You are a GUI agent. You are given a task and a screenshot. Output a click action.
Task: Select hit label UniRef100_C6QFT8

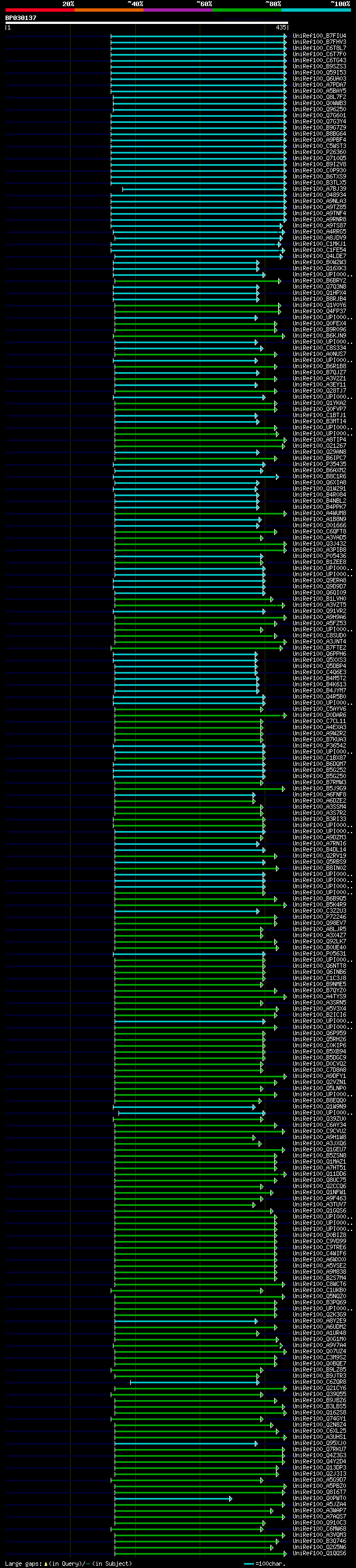[x=319, y=532]
